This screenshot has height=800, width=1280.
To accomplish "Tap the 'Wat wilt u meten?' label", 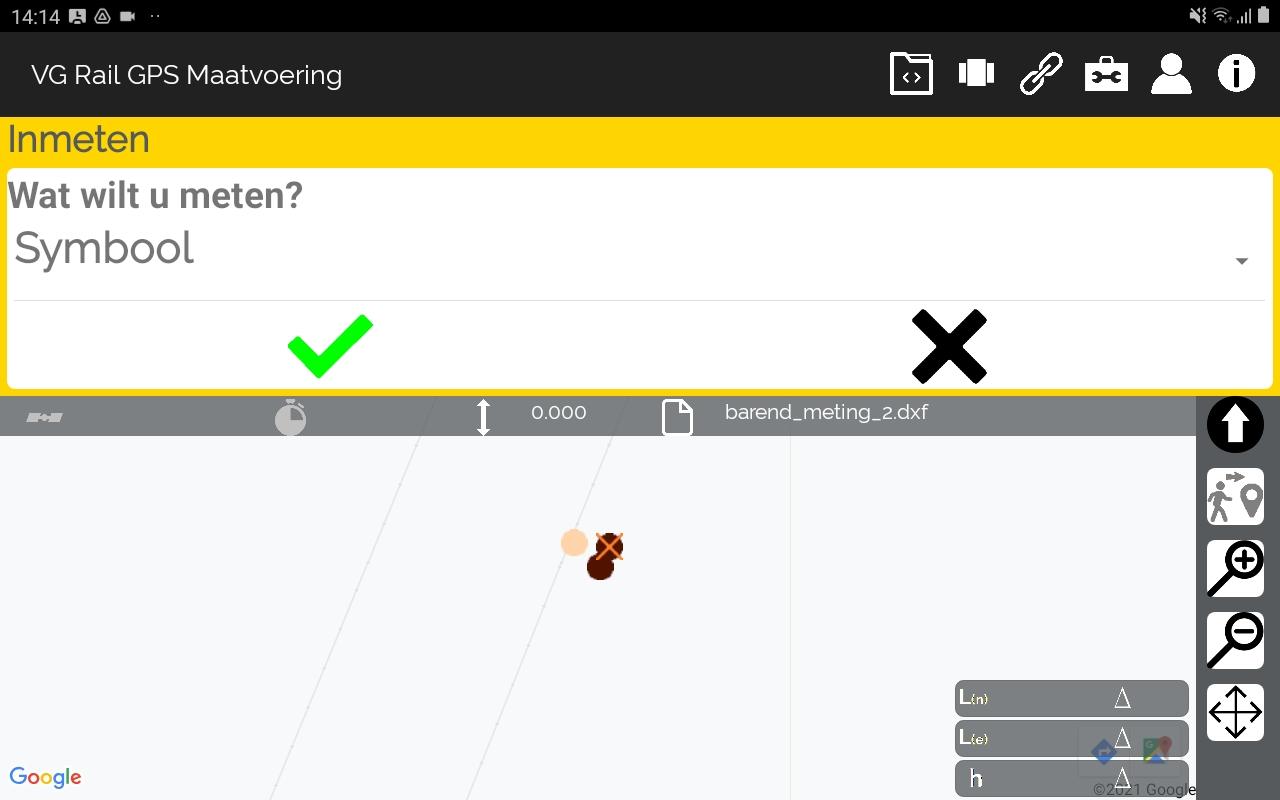I will point(155,195).
